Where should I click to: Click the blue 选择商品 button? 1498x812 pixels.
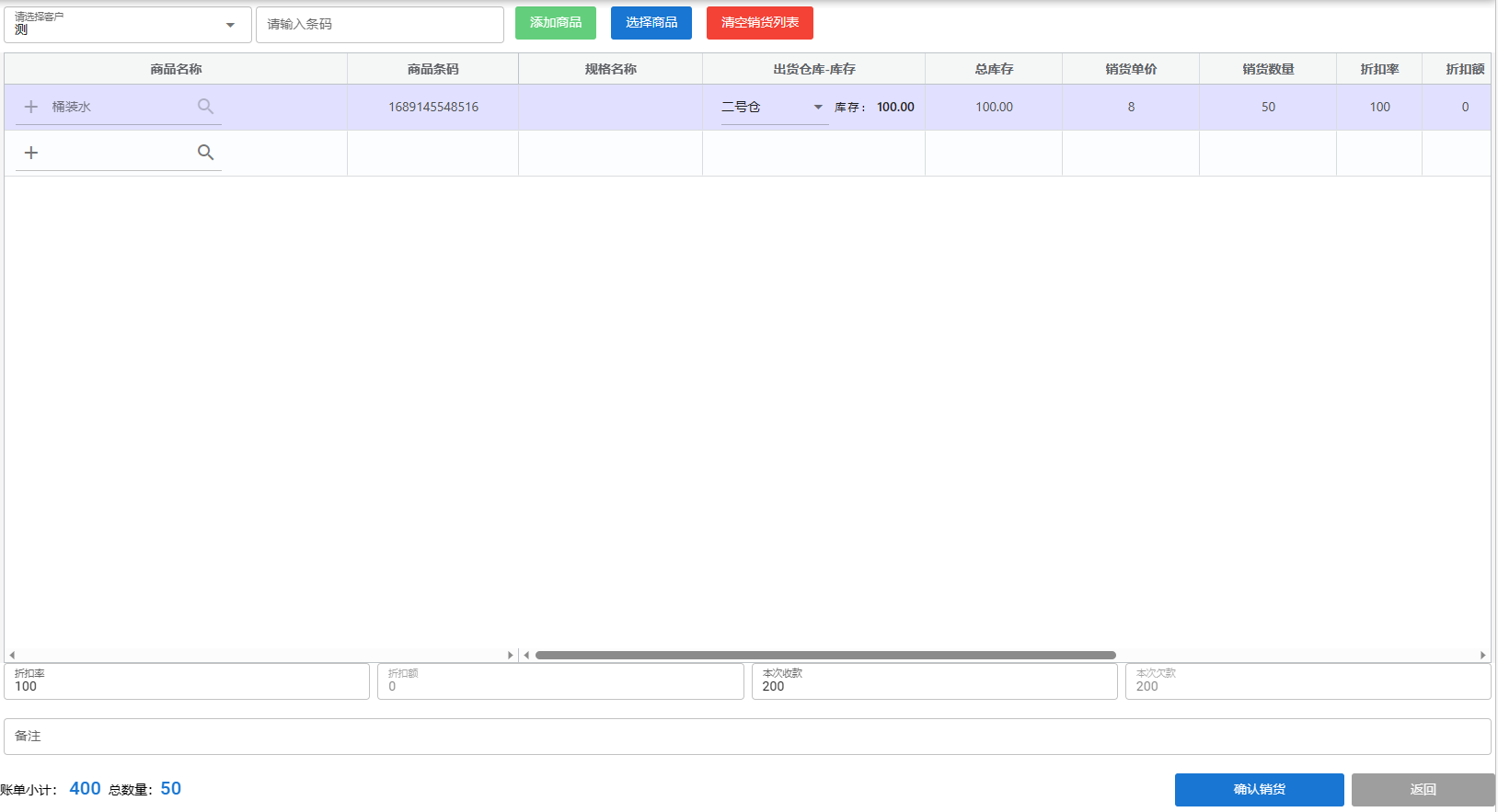tap(651, 23)
